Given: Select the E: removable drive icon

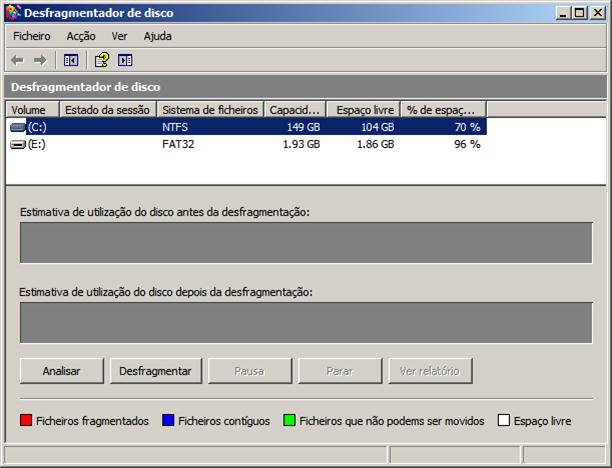Looking at the screenshot, I should tap(17, 144).
